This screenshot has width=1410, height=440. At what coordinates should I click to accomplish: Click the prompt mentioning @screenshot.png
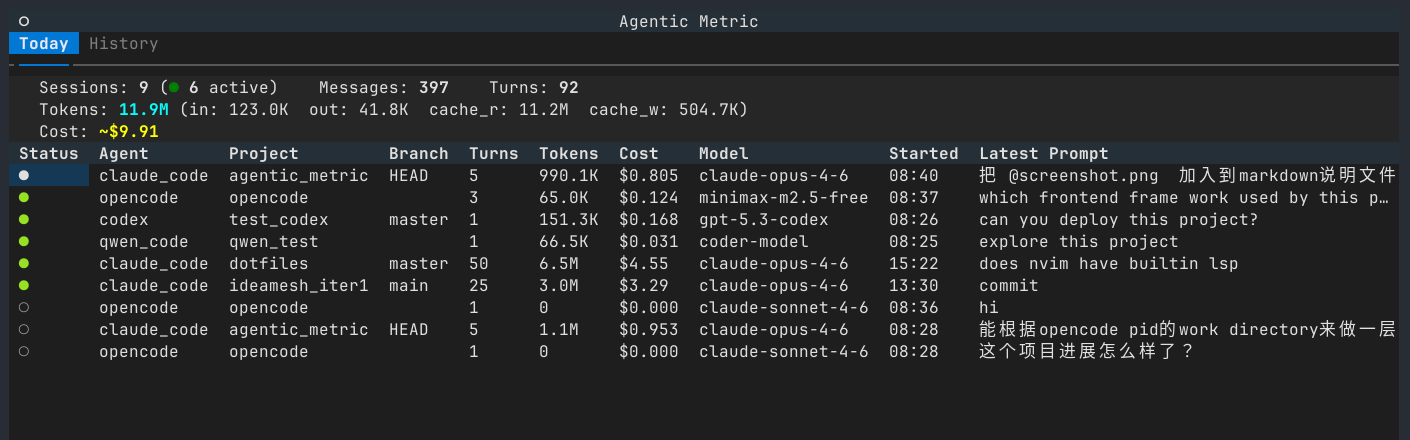click(x=1187, y=175)
